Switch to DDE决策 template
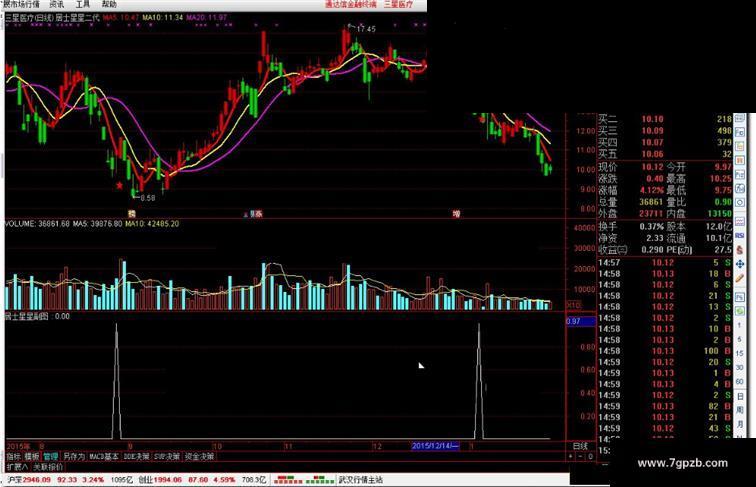The height and width of the screenshot is (487, 756). (x=136, y=456)
